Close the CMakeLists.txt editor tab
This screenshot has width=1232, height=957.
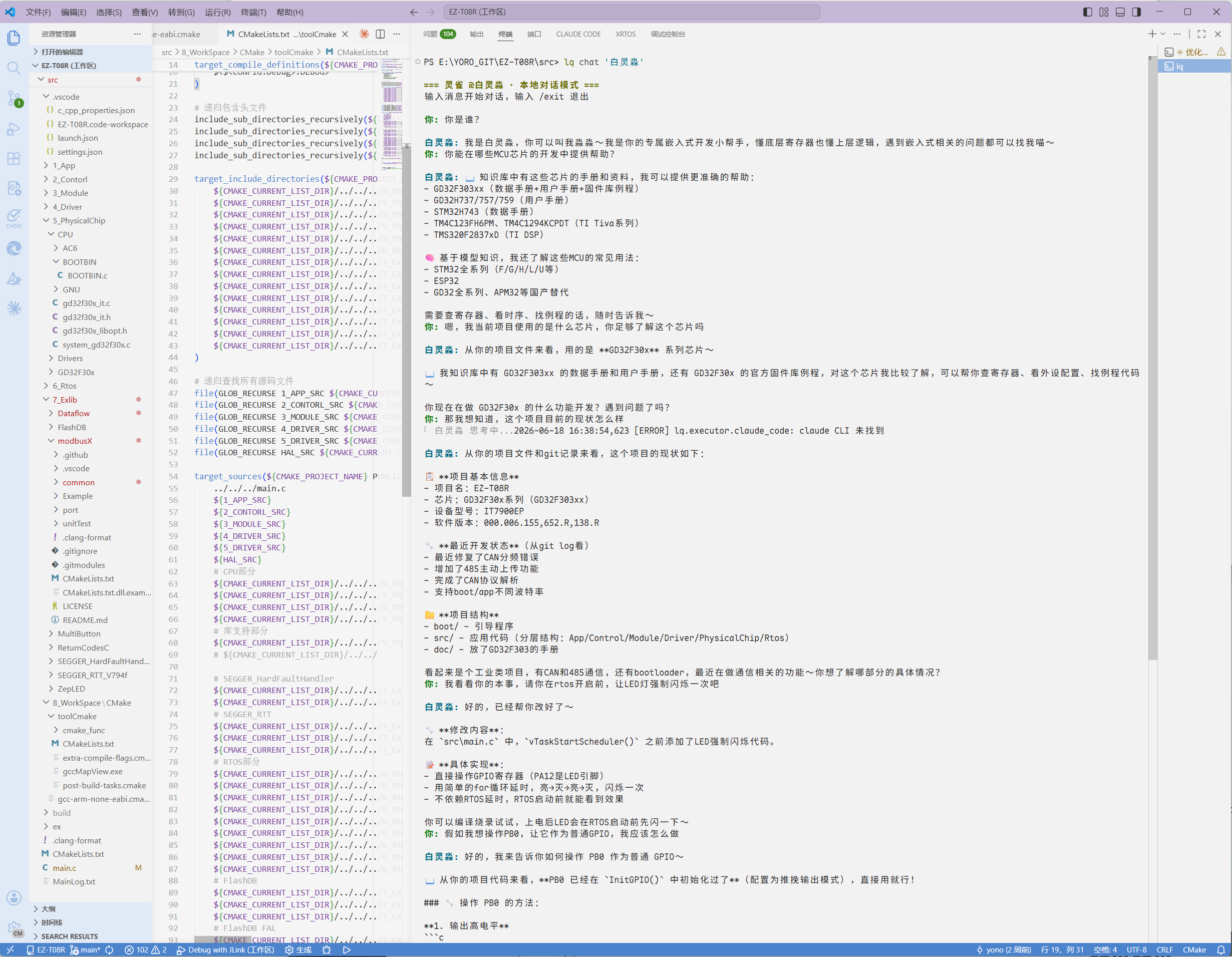[x=345, y=35]
